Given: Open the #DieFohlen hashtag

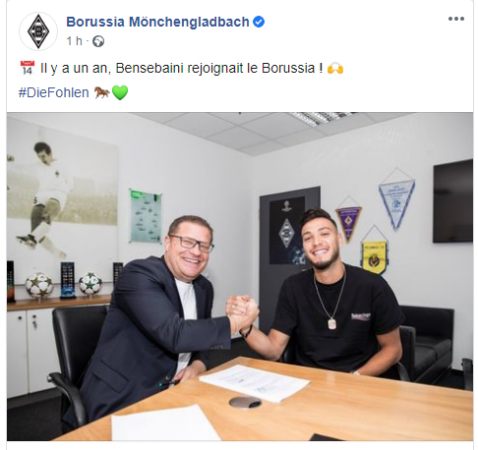Looking at the screenshot, I should point(54,92).
